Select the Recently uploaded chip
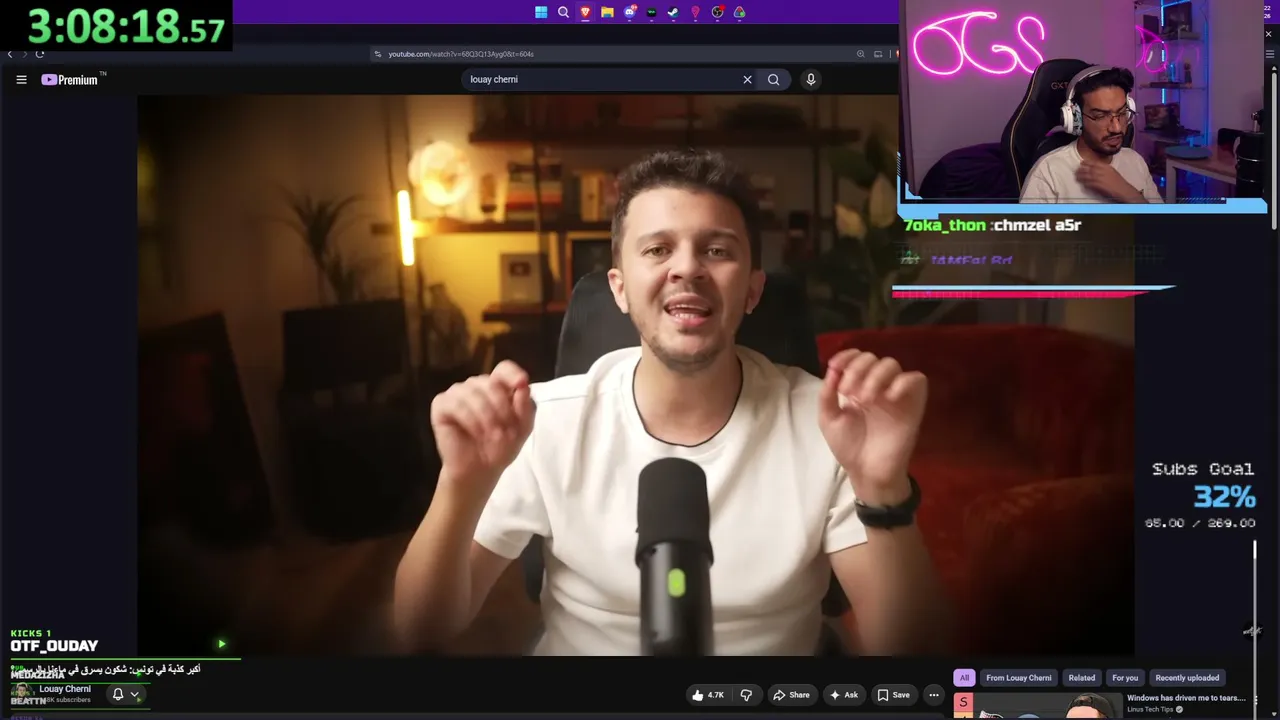 tap(1187, 678)
